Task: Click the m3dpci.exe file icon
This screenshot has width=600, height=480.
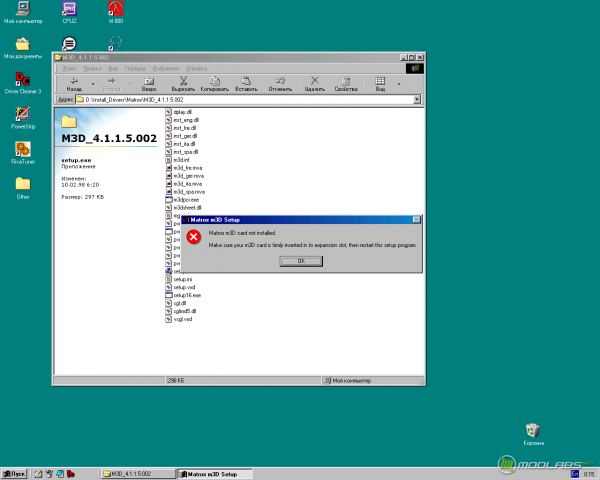Action: click(x=169, y=199)
